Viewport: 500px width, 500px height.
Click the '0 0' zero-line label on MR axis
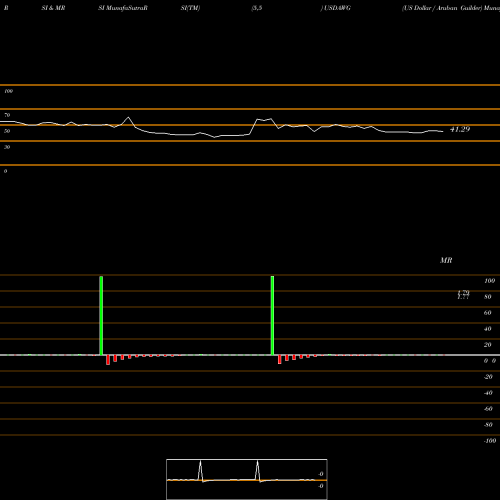(x=490, y=361)
